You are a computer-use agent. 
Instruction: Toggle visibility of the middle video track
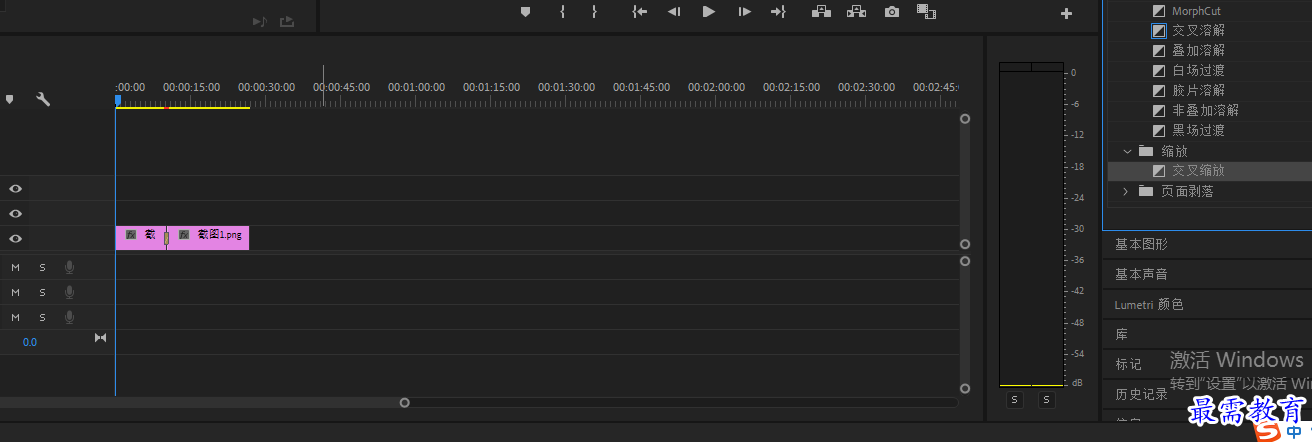click(15, 213)
